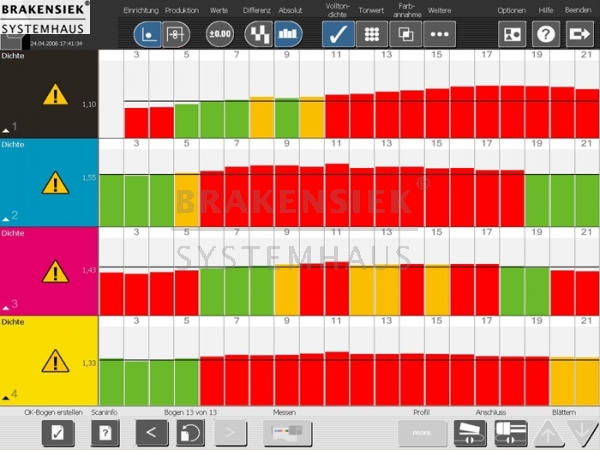Click the date and time 24.04.2006

[x=56, y=44]
